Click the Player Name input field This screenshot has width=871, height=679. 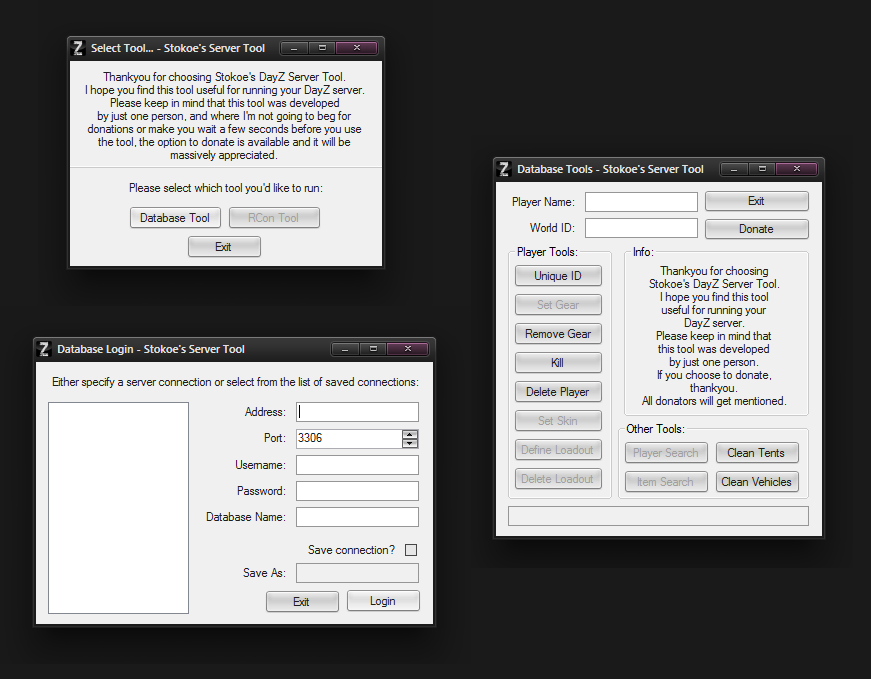pos(641,202)
